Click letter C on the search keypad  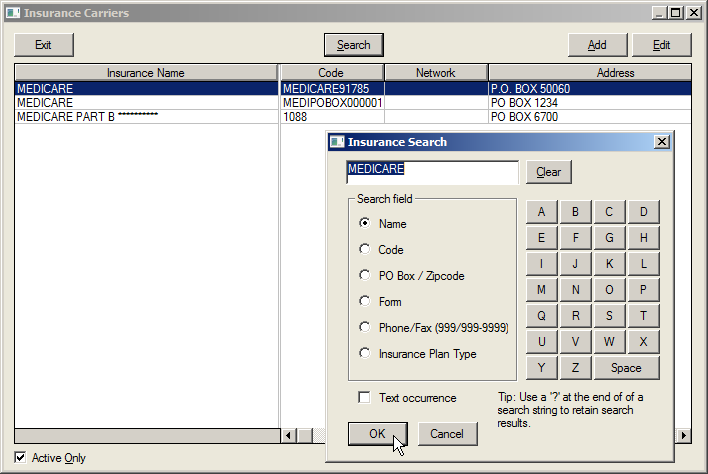pos(609,212)
